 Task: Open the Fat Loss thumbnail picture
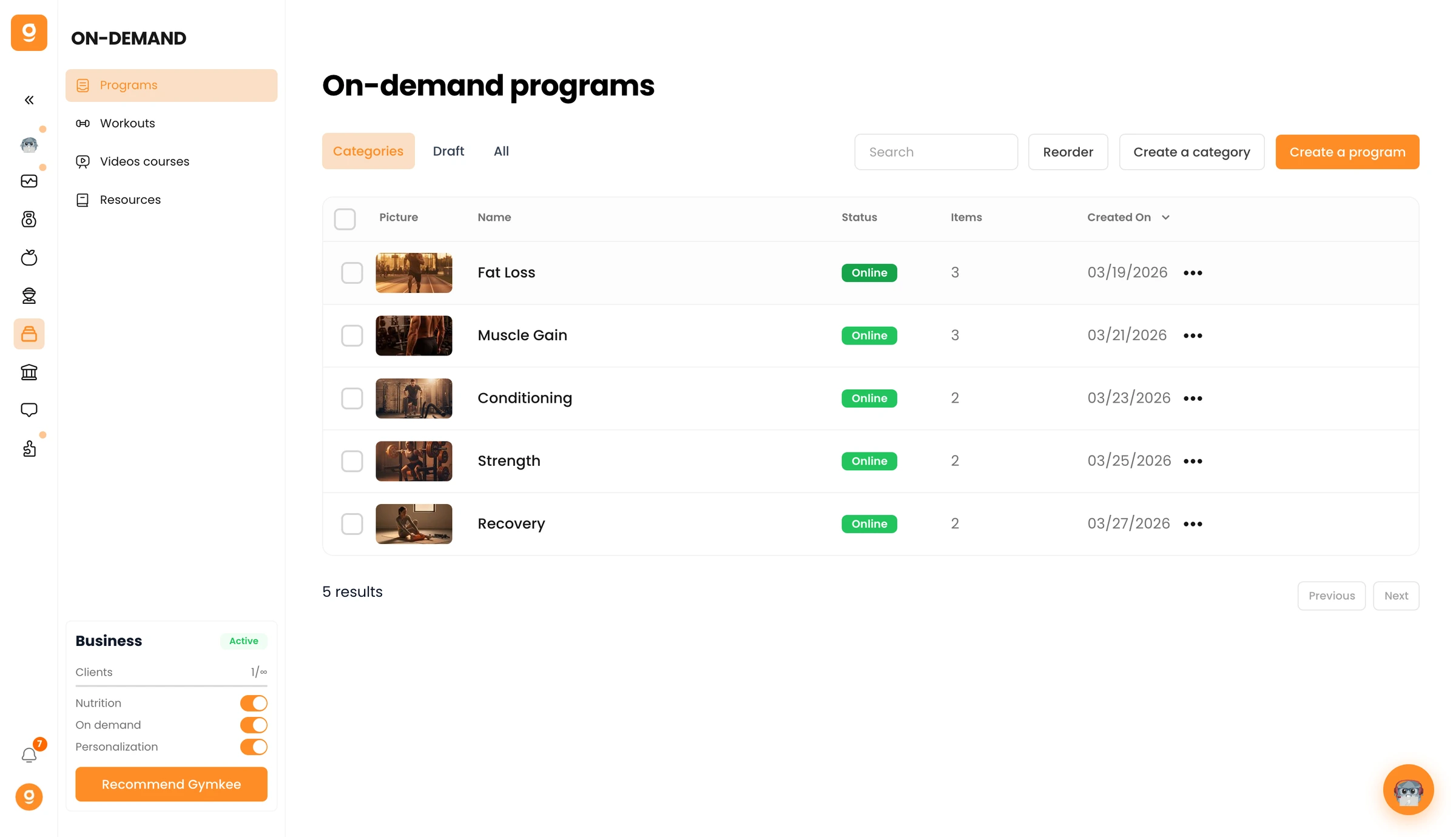[x=414, y=273]
